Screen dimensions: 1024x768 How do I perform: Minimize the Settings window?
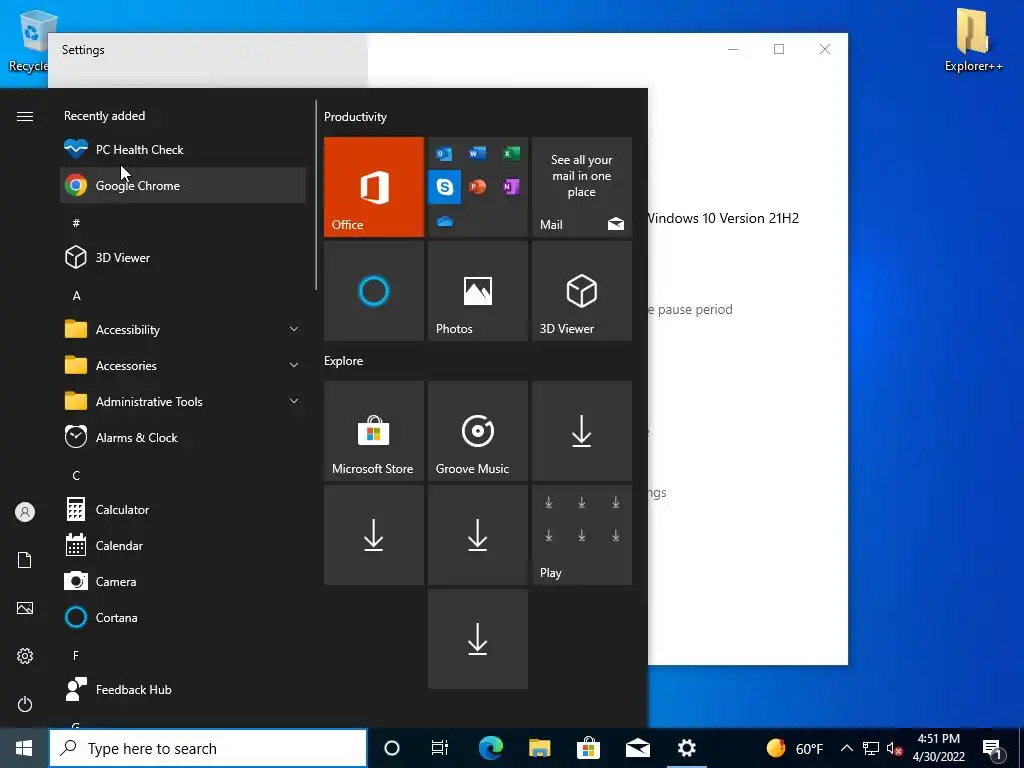click(x=733, y=50)
